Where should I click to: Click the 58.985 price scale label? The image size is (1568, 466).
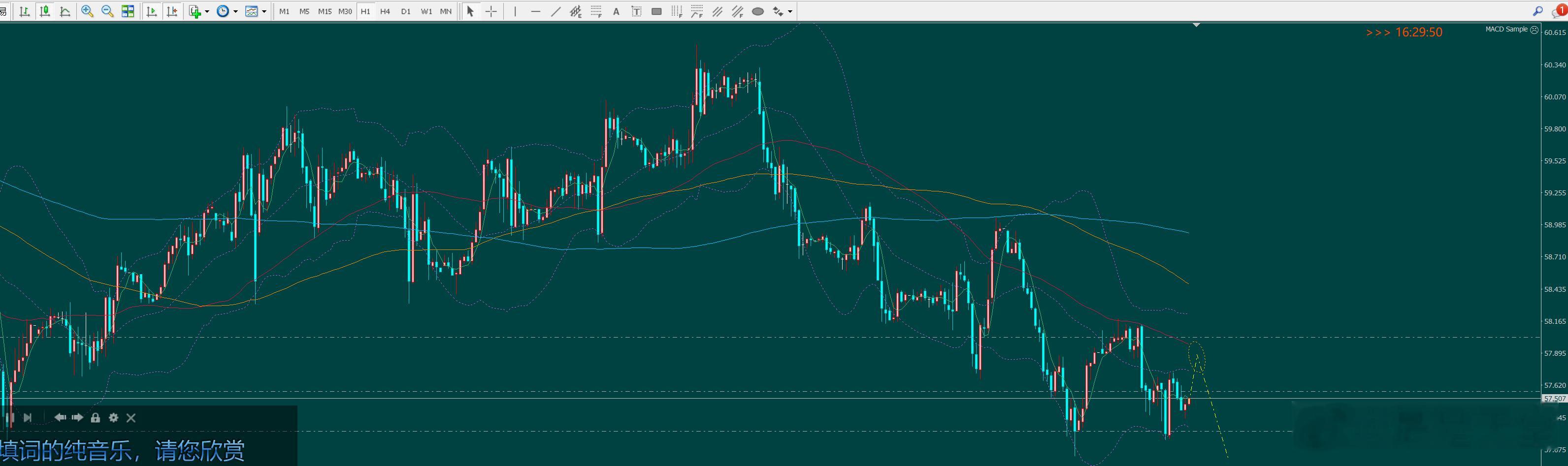click(1555, 225)
